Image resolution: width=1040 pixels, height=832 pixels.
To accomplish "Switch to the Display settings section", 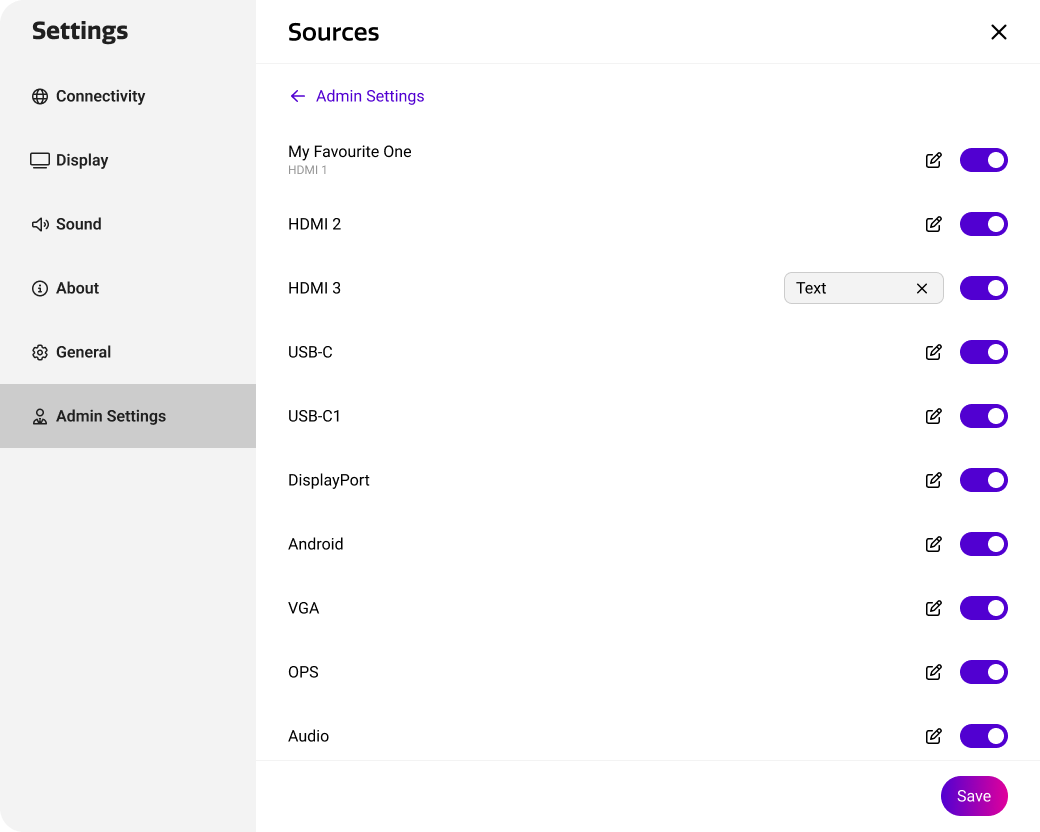I will (82, 160).
